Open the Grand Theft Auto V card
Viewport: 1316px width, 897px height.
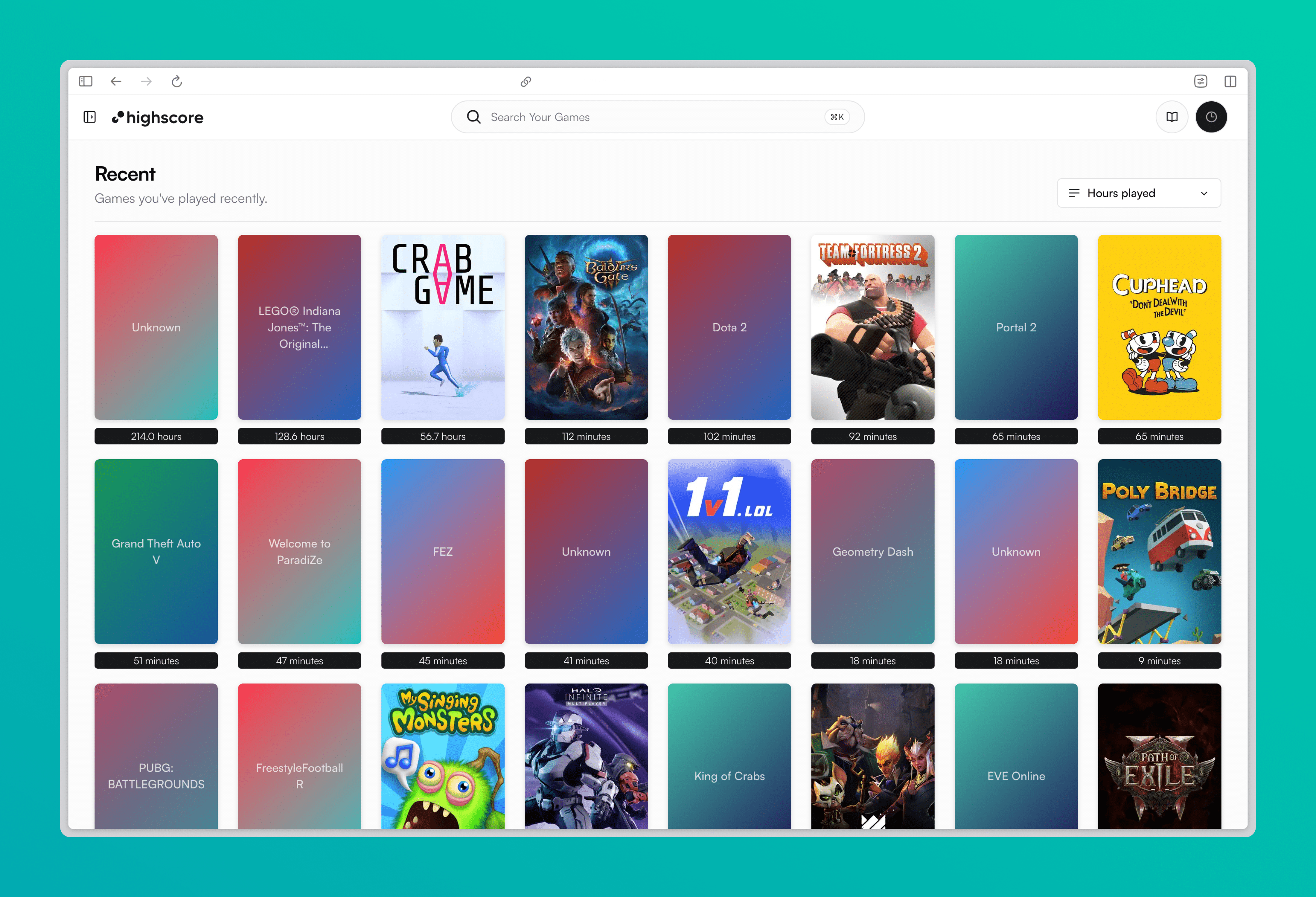coord(156,551)
